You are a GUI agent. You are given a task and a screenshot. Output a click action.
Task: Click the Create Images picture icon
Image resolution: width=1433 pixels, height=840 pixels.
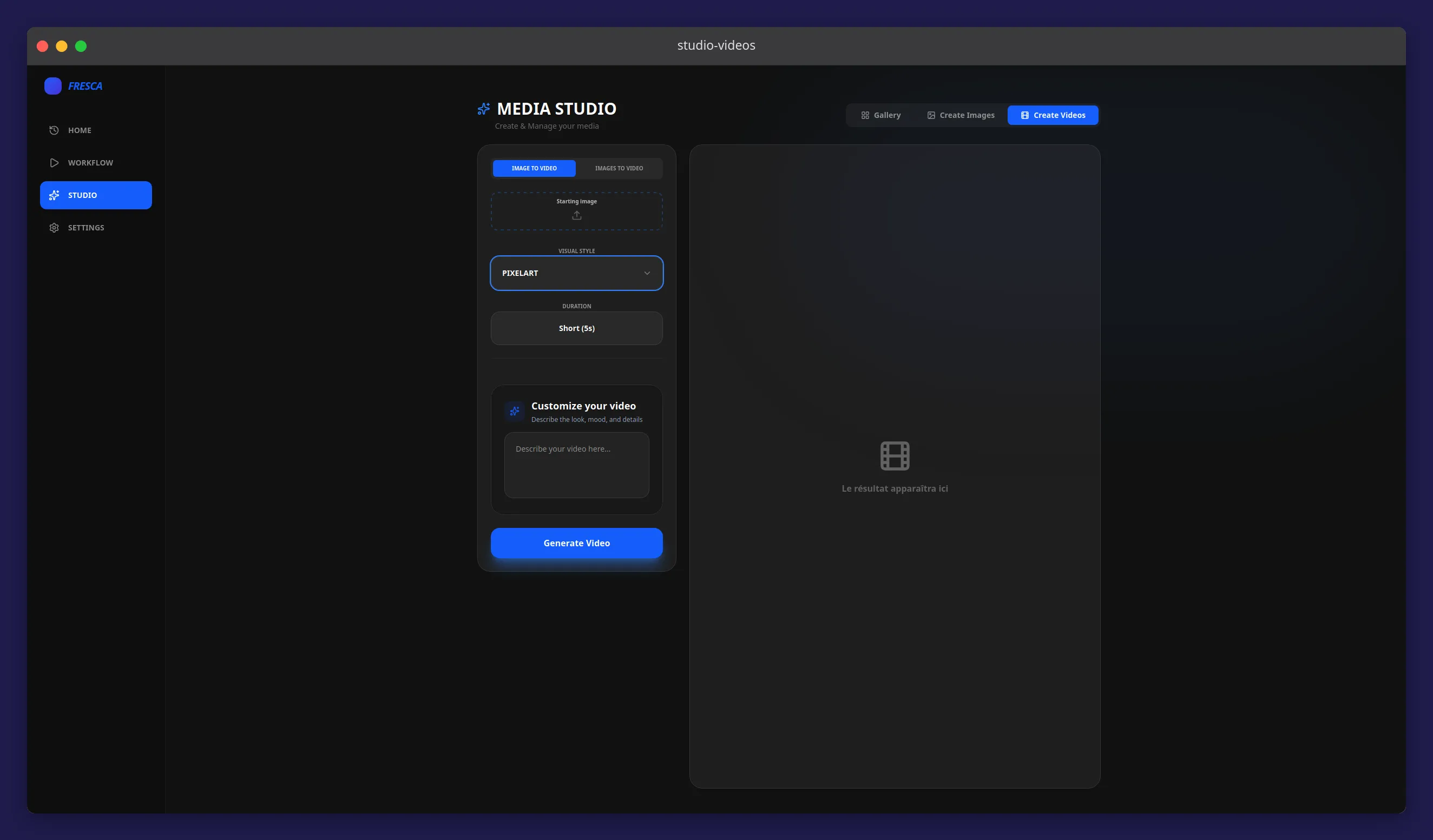coord(931,115)
